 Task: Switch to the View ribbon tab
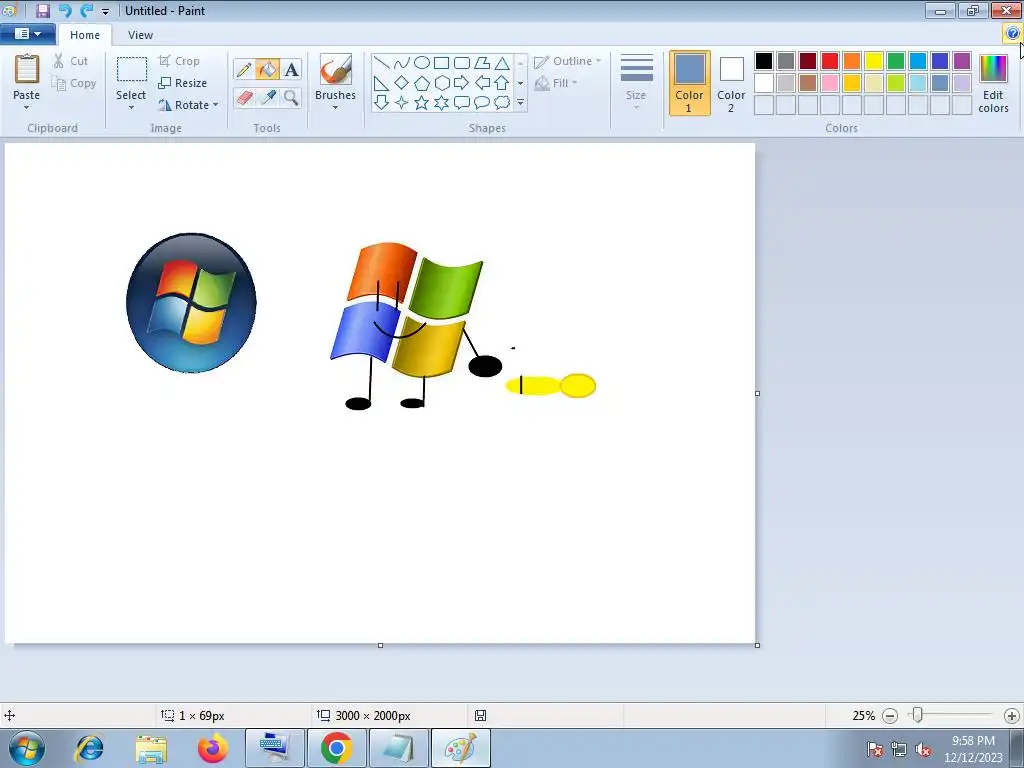140,35
